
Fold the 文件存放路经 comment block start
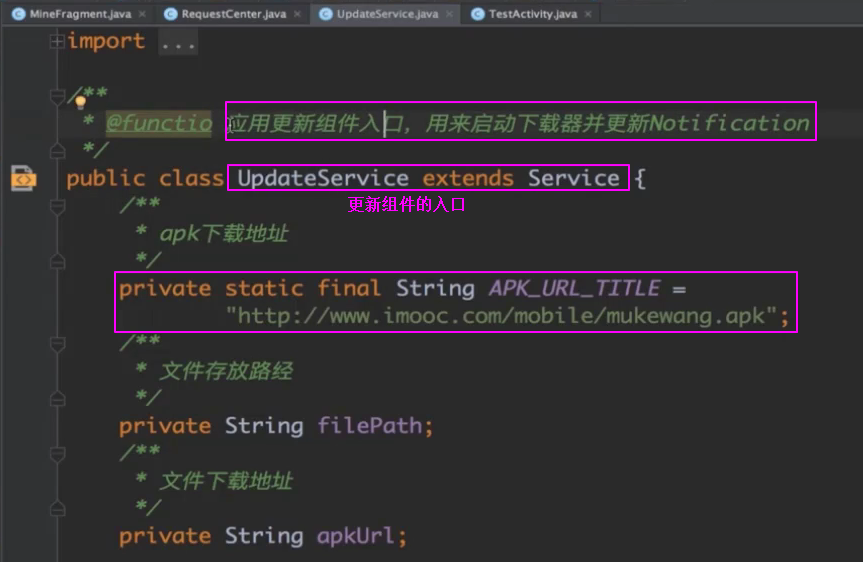click(57, 344)
